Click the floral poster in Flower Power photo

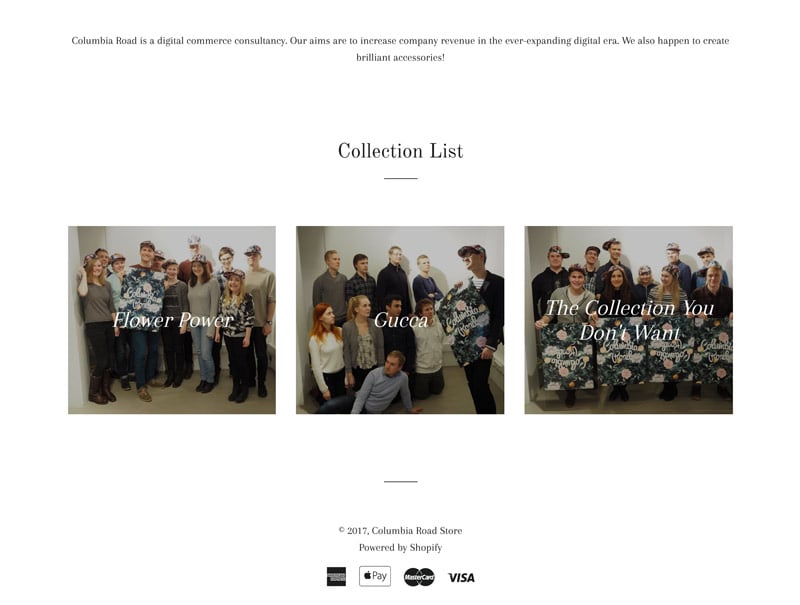point(142,299)
